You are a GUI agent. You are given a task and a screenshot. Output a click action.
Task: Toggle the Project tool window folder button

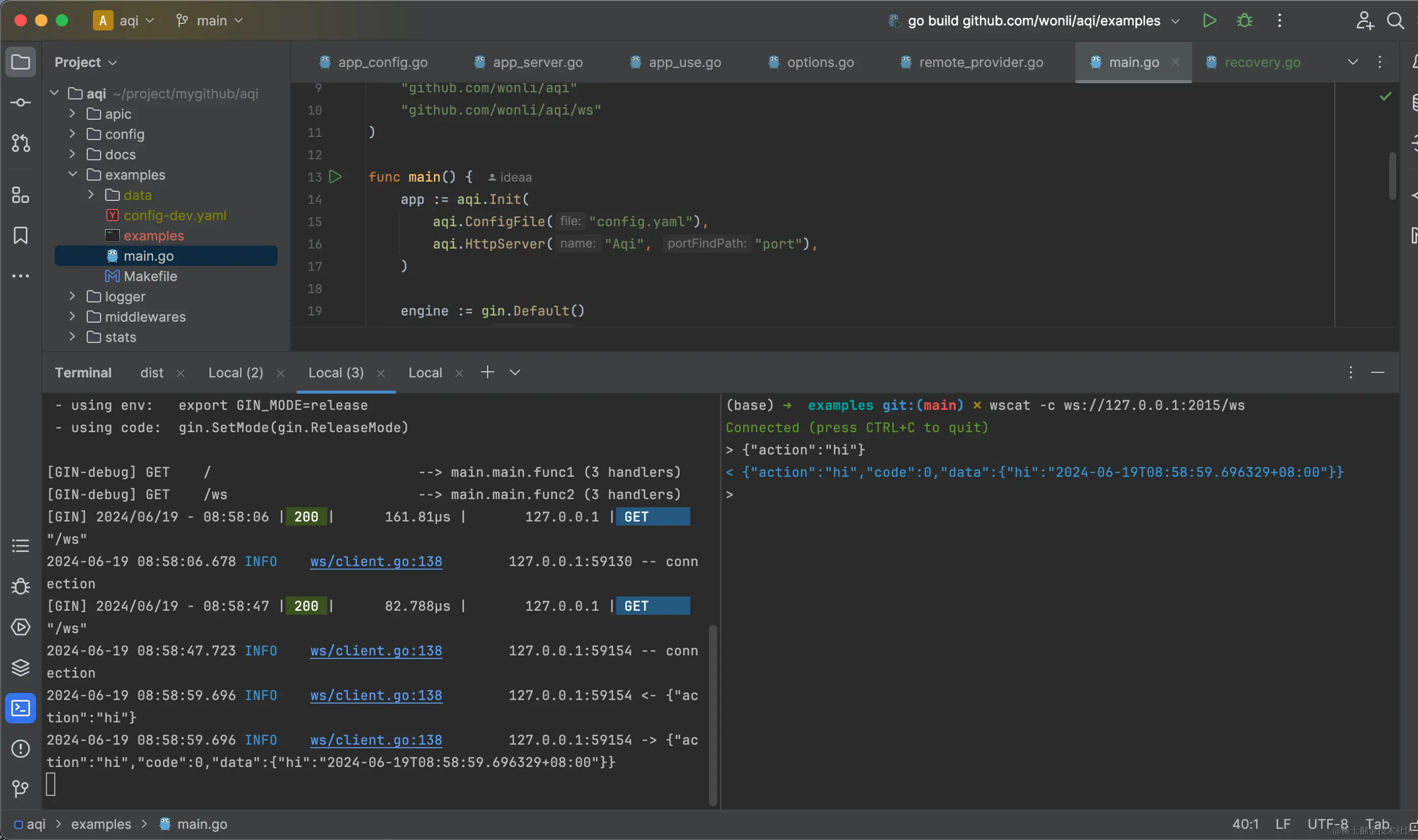pos(20,62)
